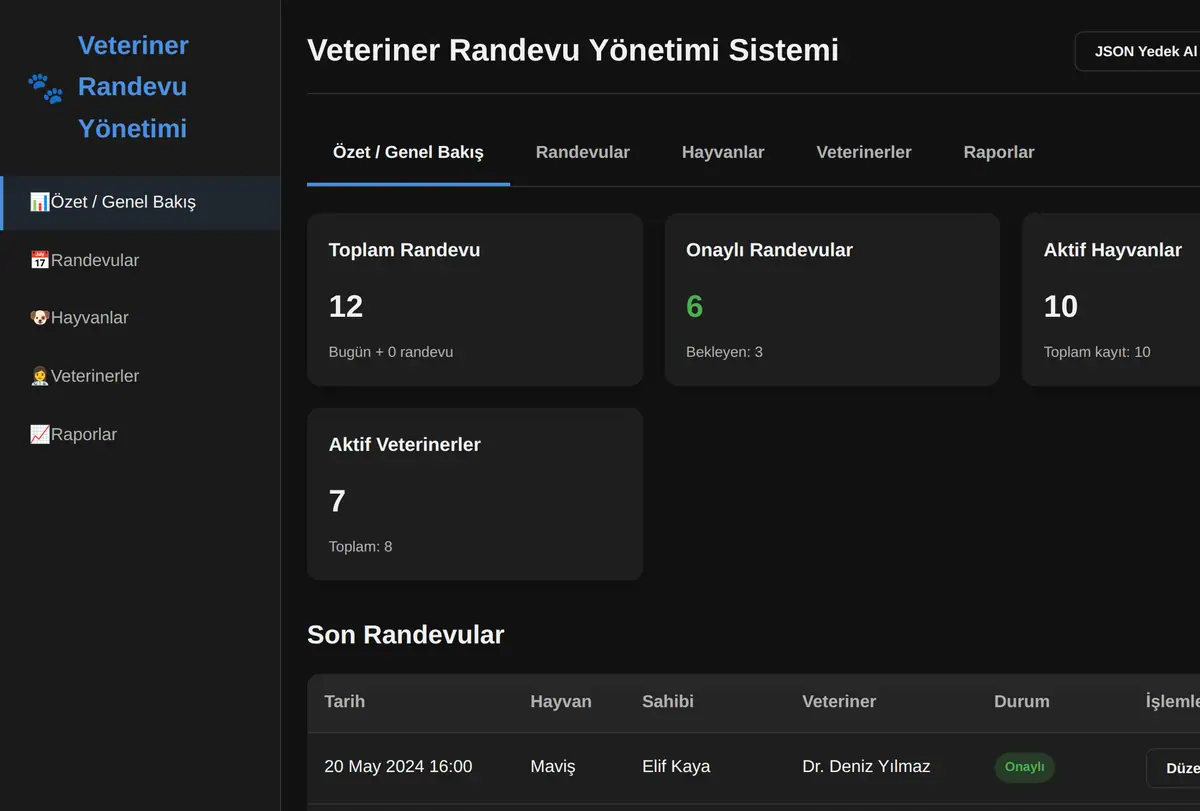Click the Bugün + 0 randevu text
Screen dimensions: 1200x811
tap(391, 352)
